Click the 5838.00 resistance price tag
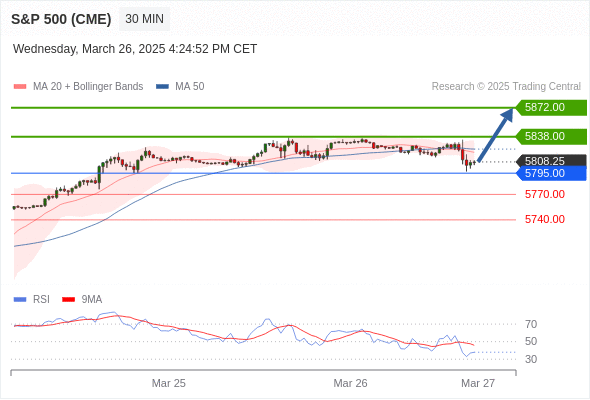Image resolution: width=590 pixels, height=400 pixels. pyautogui.click(x=551, y=136)
